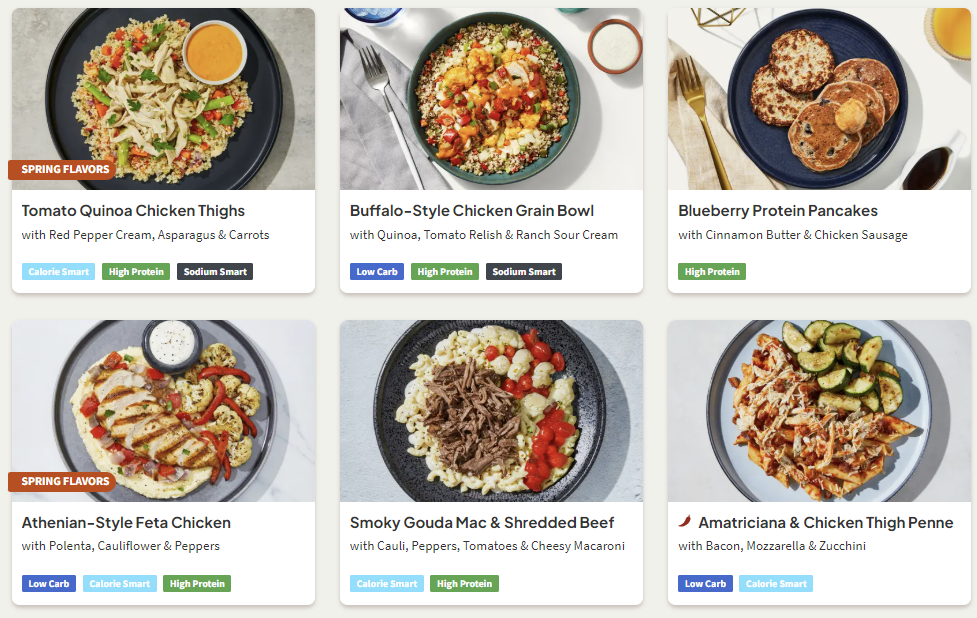View the Smoky Gouda Mac photo
This screenshot has height=618, width=977.
coord(491,411)
